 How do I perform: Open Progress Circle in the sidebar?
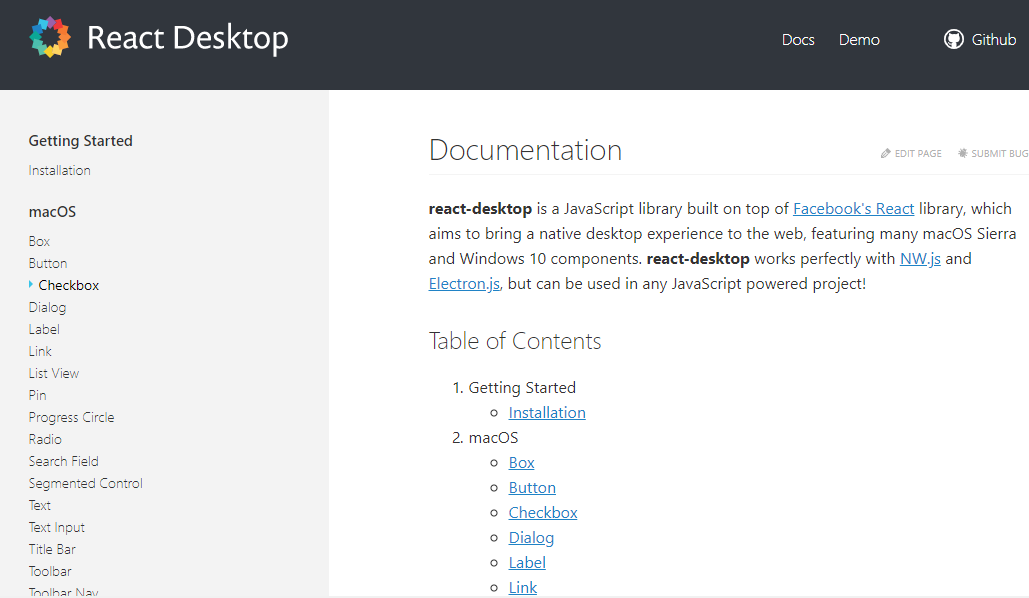[x=72, y=417]
